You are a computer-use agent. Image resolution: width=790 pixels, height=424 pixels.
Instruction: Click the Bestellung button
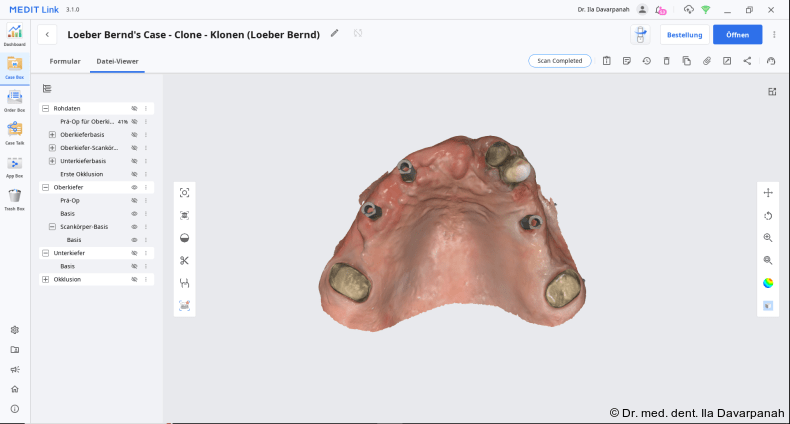[684, 35]
